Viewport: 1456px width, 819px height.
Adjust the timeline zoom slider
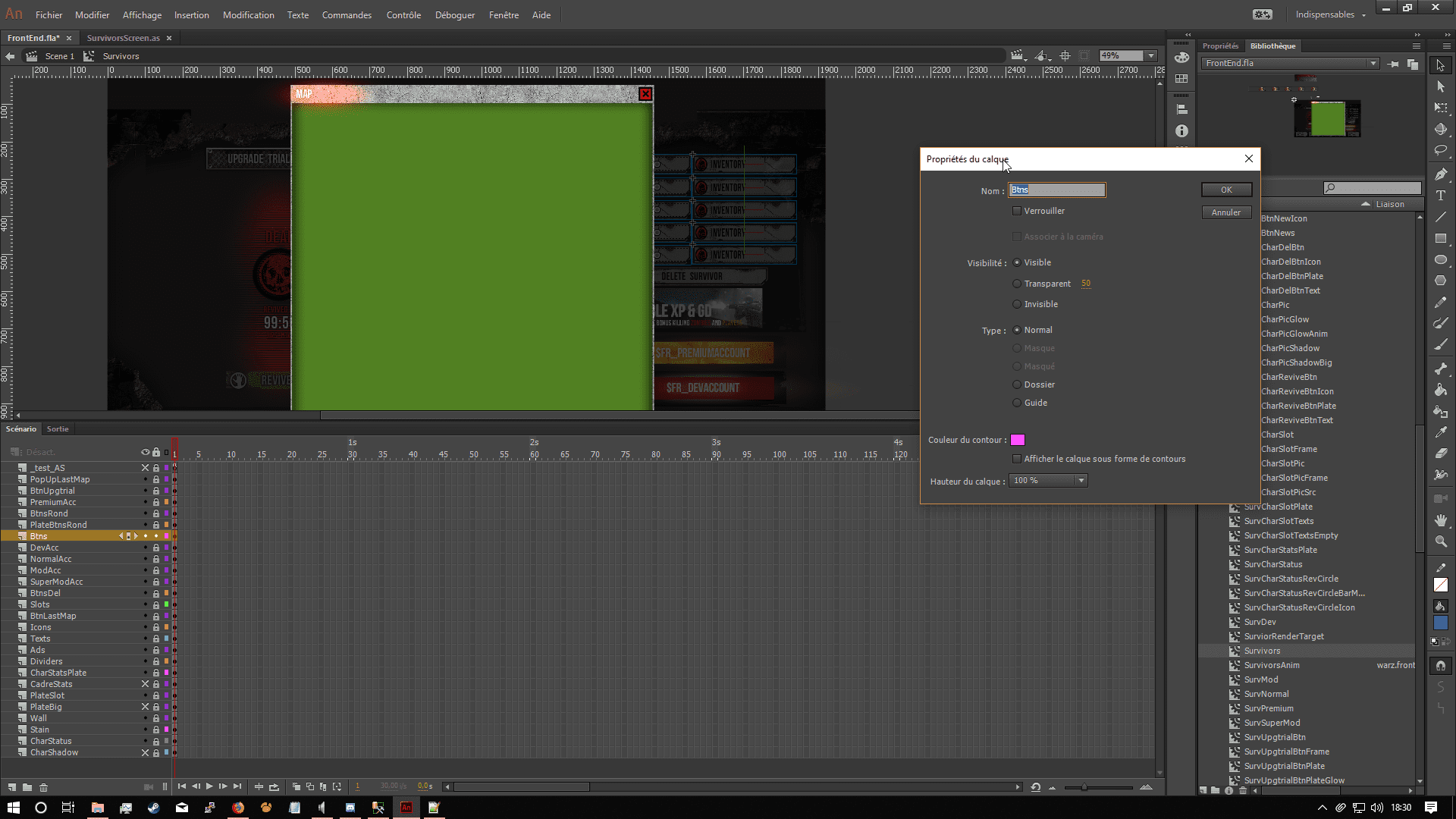[x=1084, y=787]
